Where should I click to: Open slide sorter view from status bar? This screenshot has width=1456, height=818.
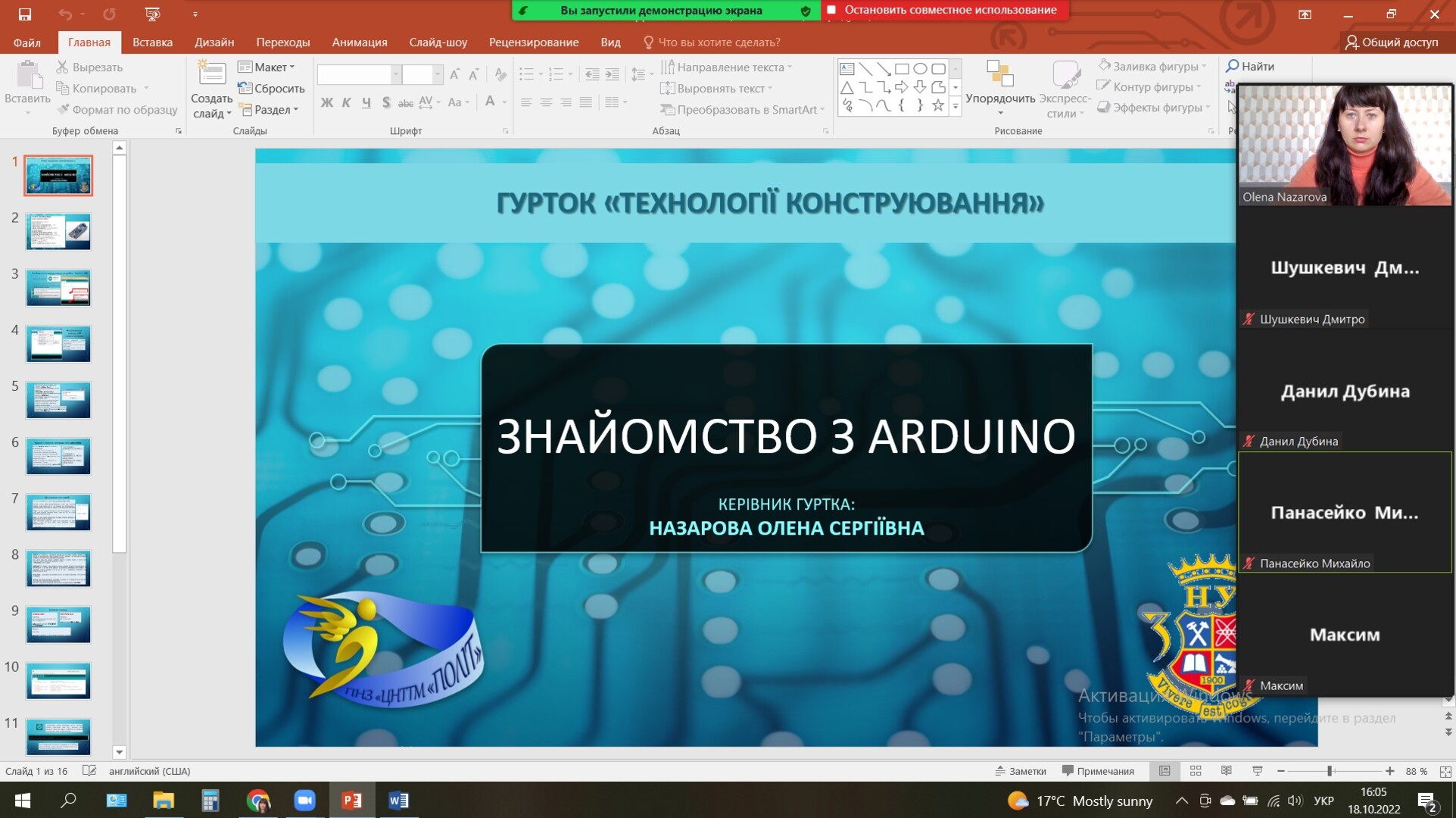(x=1196, y=771)
